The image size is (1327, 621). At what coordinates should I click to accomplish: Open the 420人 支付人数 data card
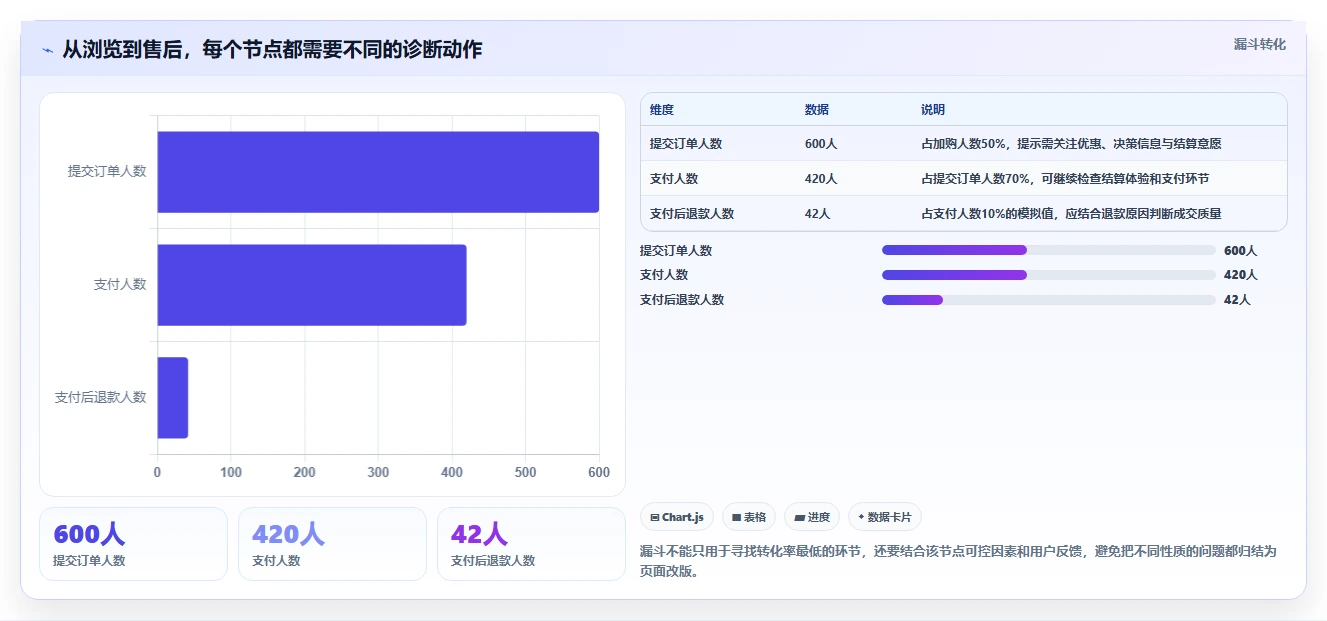pos(332,544)
